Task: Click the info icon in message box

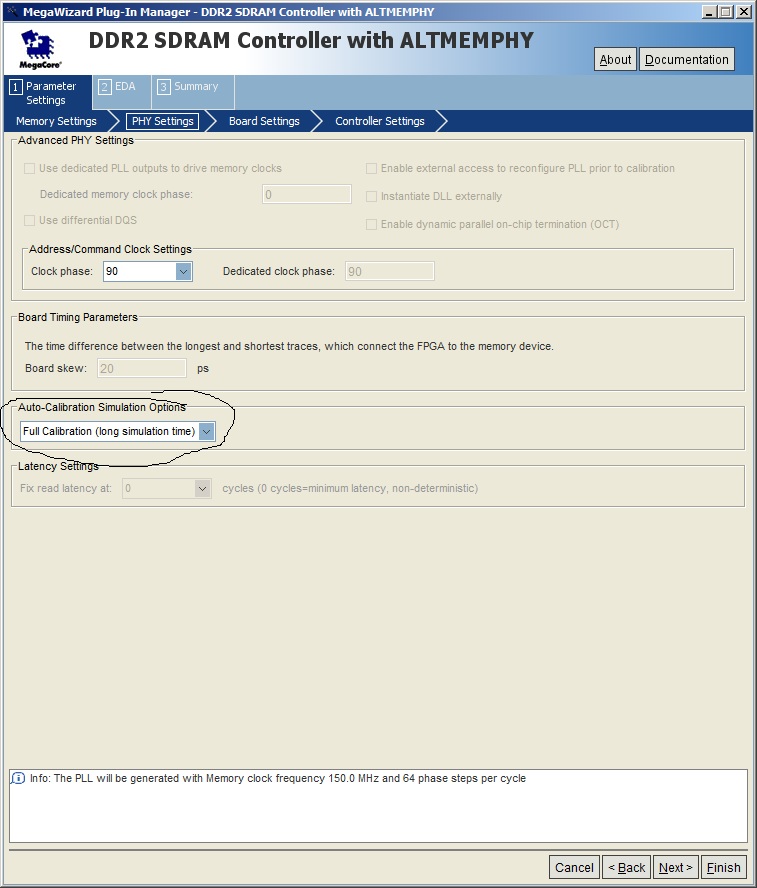Action: tap(18, 778)
